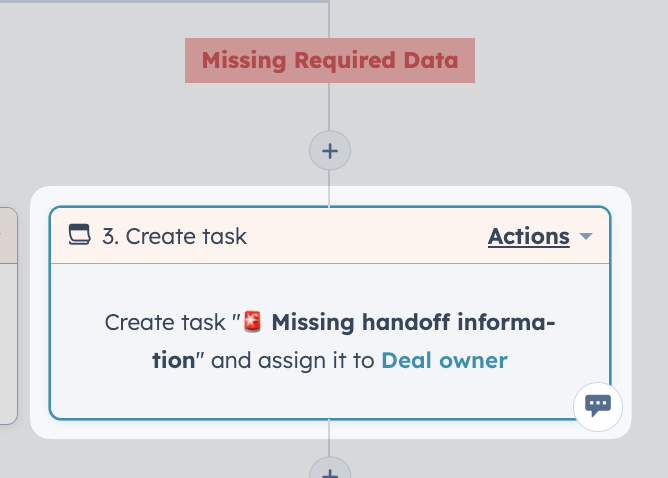The width and height of the screenshot is (668, 478).
Task: Click the connector line below Missing Required Data
Action: pos(329,107)
